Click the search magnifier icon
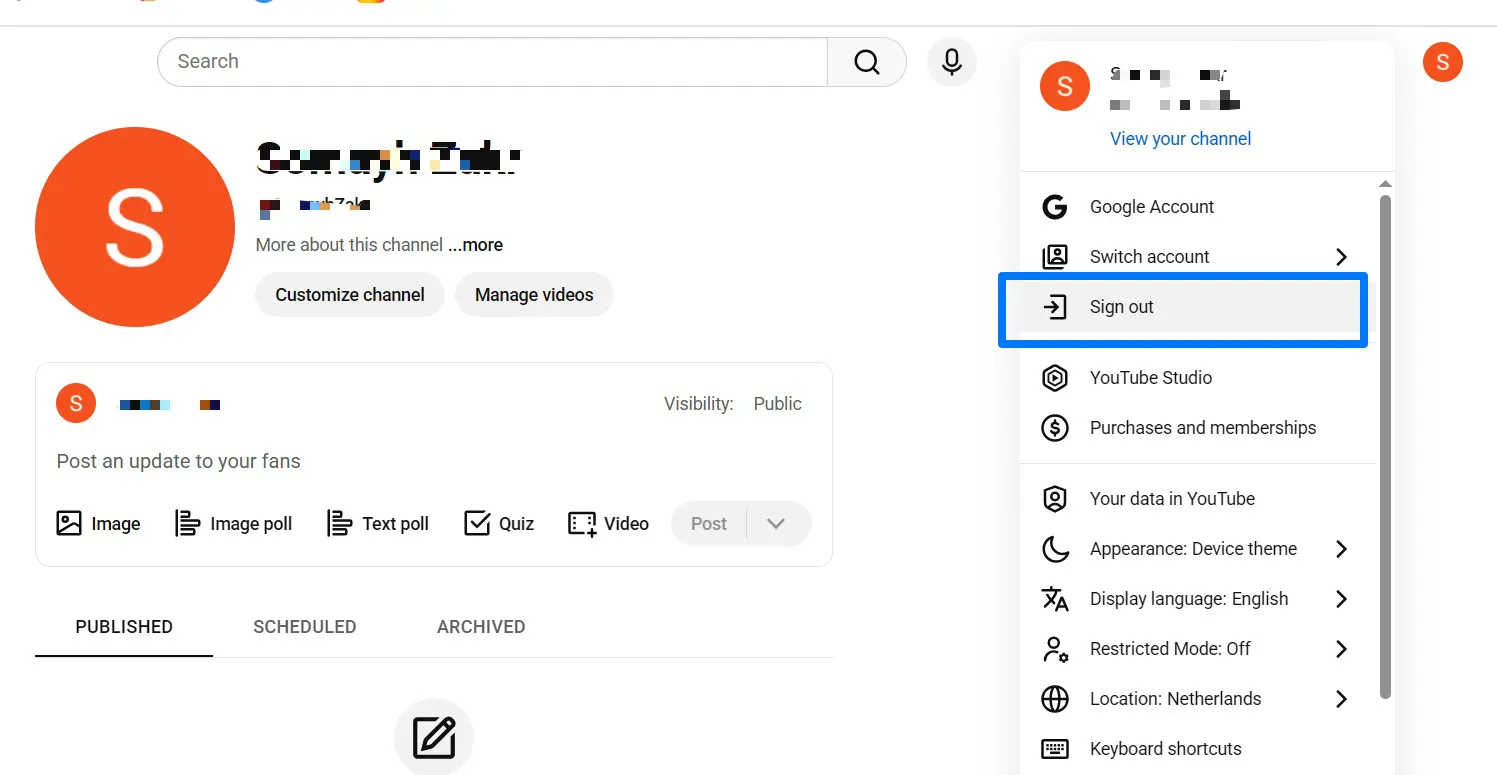The height and width of the screenshot is (775, 1497). coord(866,61)
